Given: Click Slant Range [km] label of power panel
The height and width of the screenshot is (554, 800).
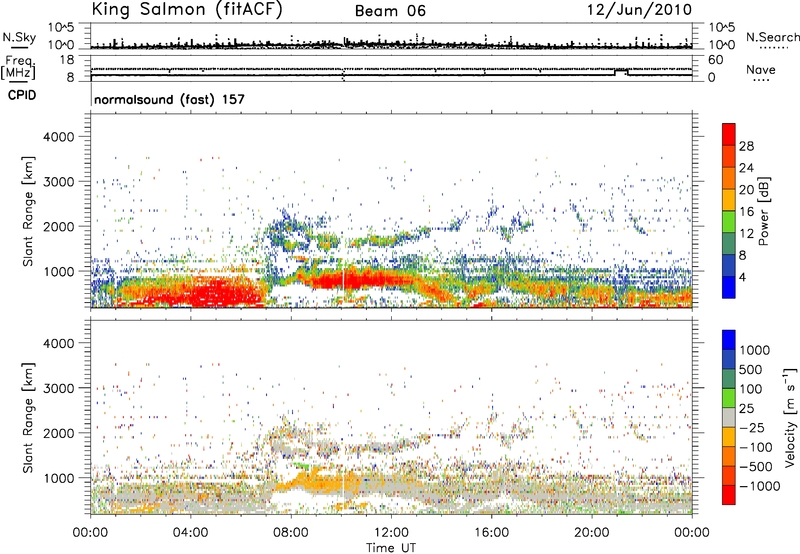Looking at the screenshot, I should [28, 211].
